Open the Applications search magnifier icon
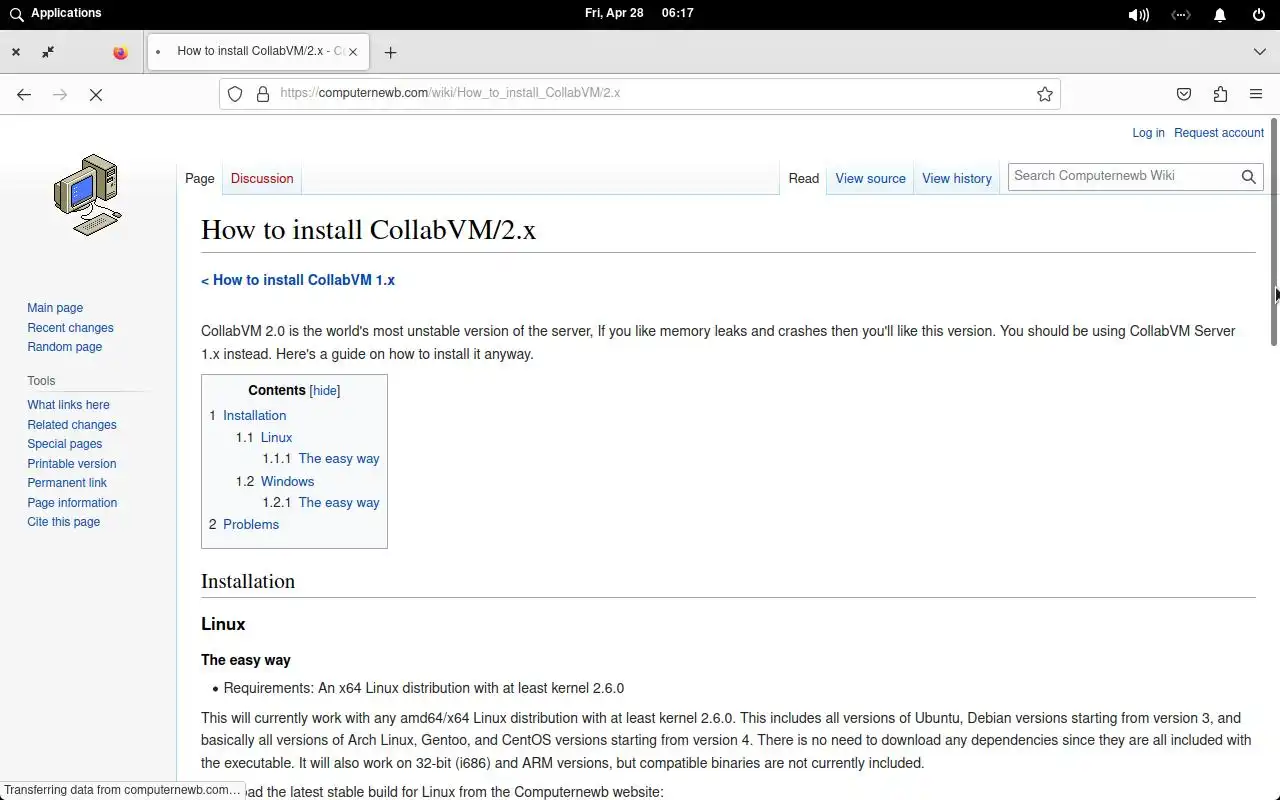Image resolution: width=1280 pixels, height=800 pixels. (x=16, y=14)
